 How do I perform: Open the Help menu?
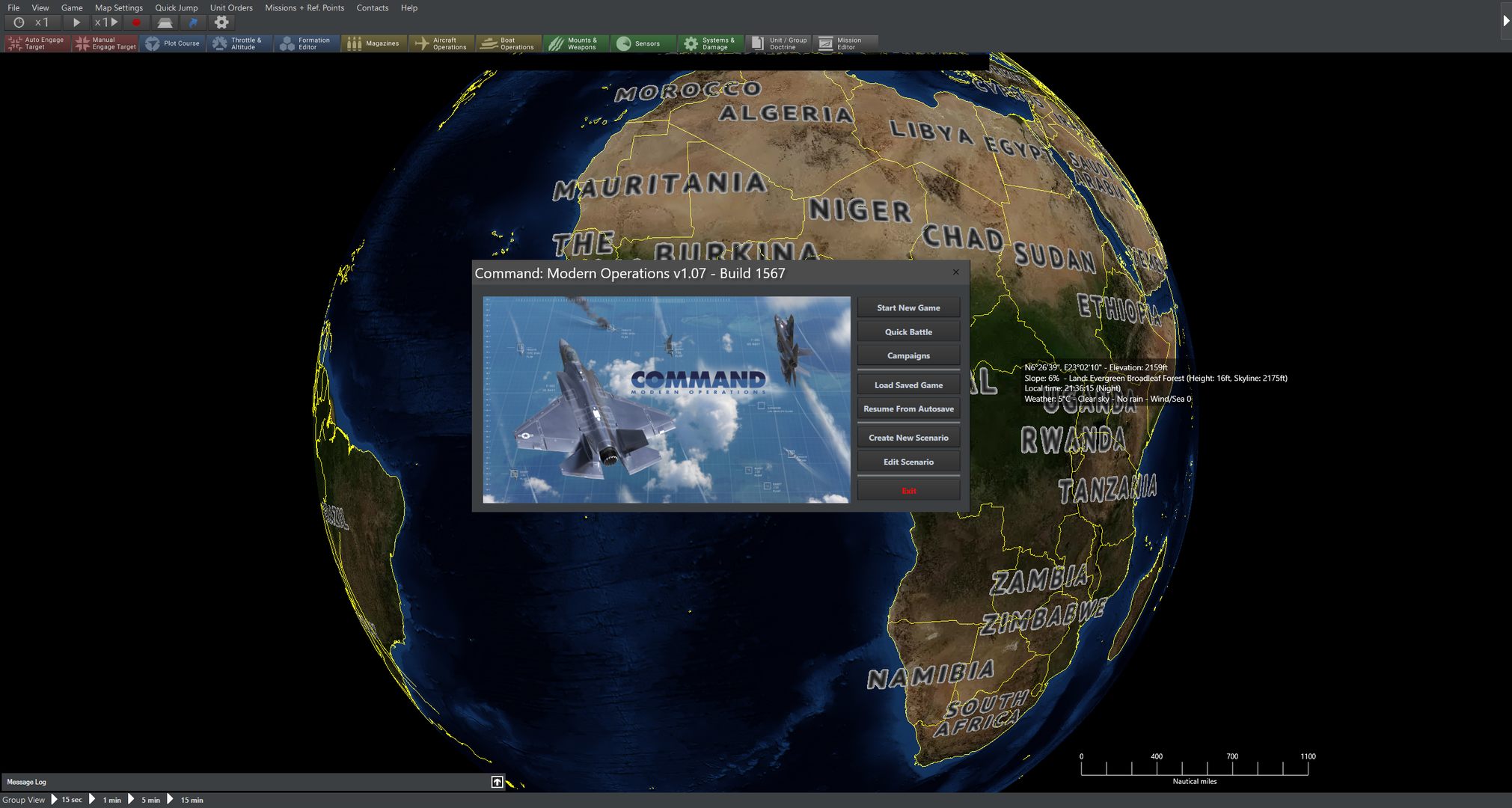click(x=409, y=7)
